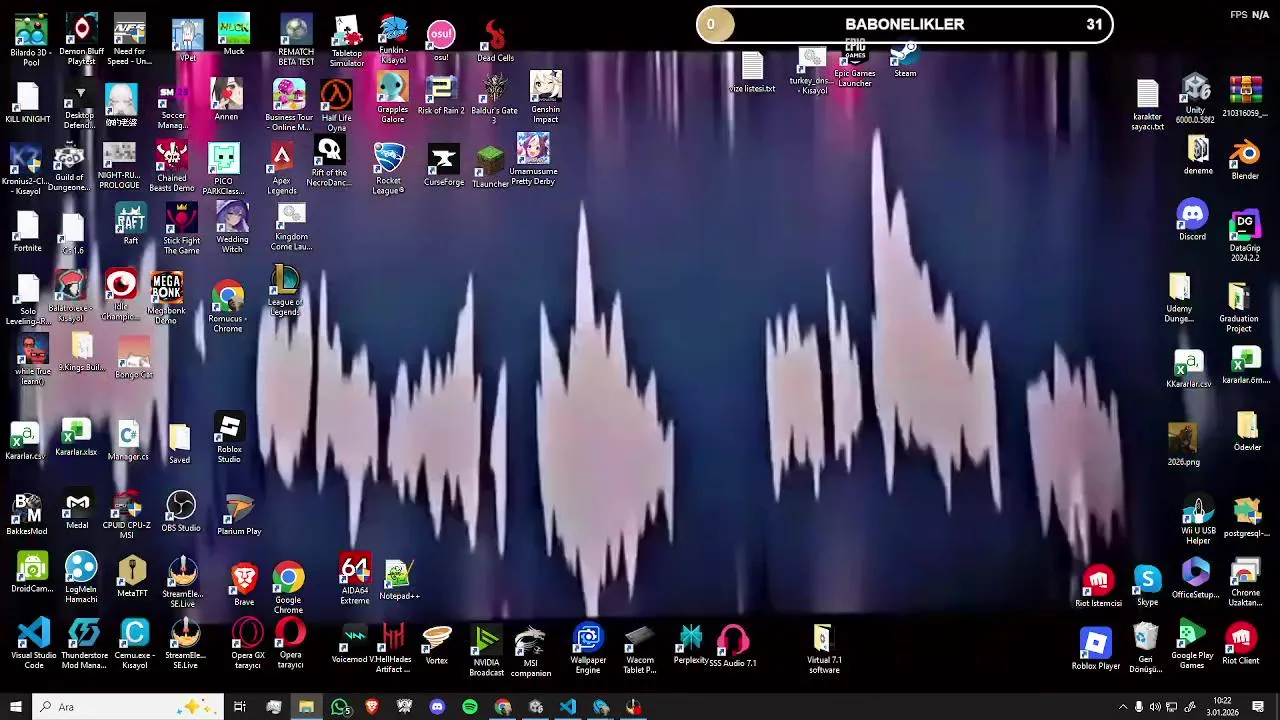The width and height of the screenshot is (1280, 720).
Task: Open the Notepad++ desktop icon
Action: [399, 580]
